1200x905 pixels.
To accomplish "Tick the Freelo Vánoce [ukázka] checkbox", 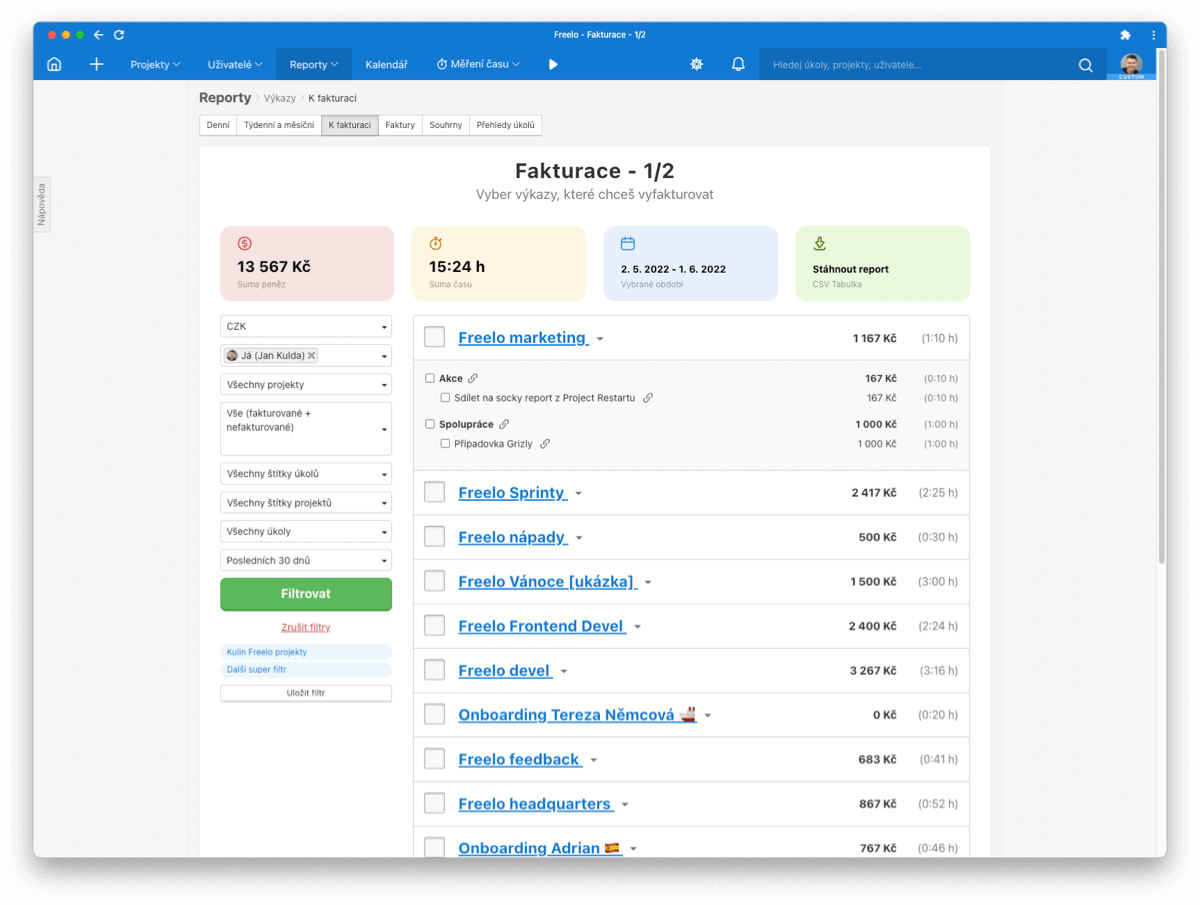I will 434,581.
